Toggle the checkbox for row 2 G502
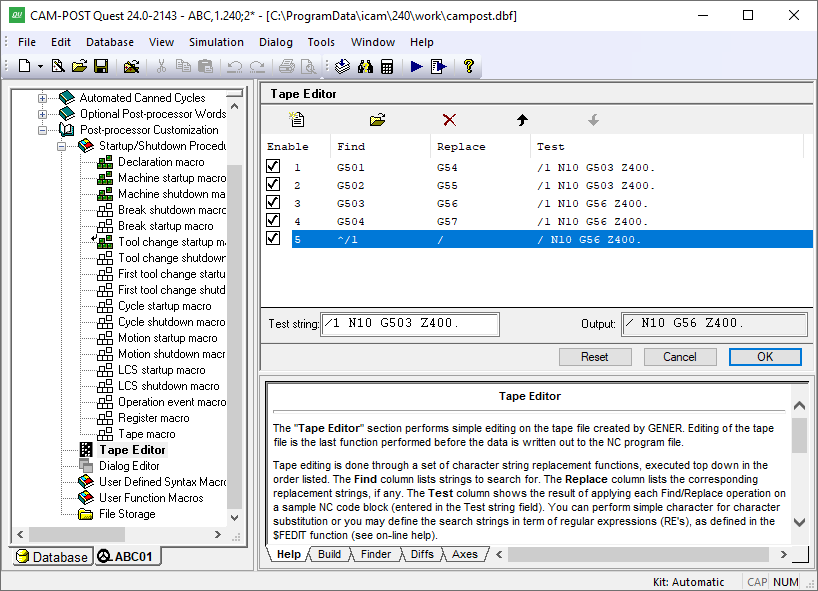Image resolution: width=818 pixels, height=591 pixels. pos(273,185)
